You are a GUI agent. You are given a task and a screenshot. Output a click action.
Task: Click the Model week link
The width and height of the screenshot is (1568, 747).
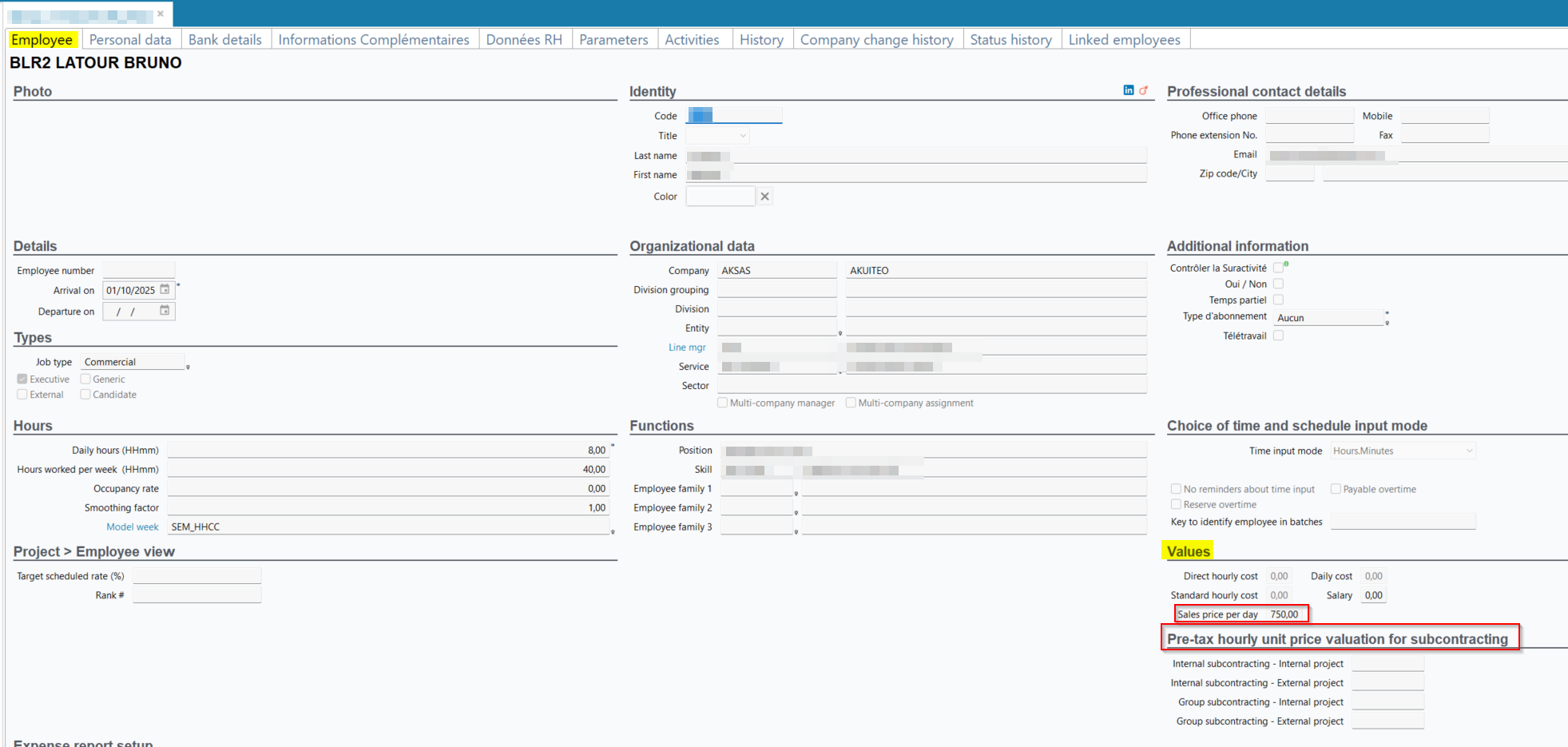coord(133,527)
